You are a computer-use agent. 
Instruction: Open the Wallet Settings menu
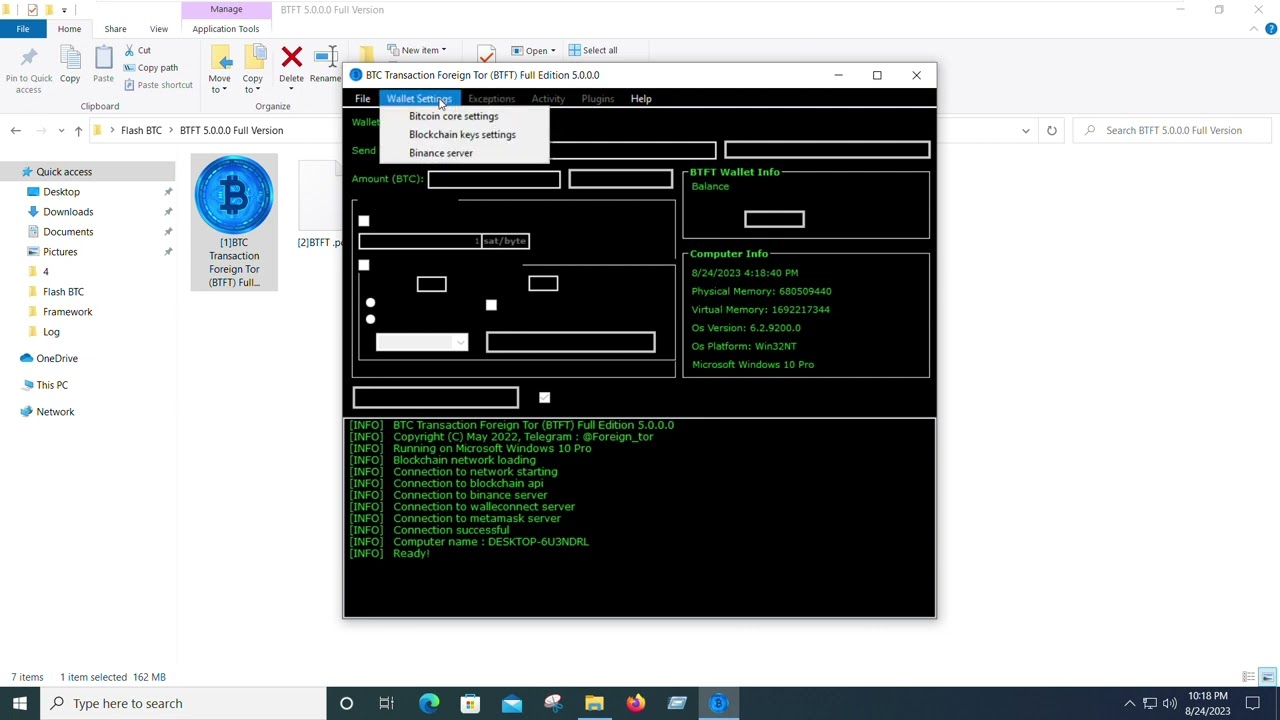pos(419,99)
